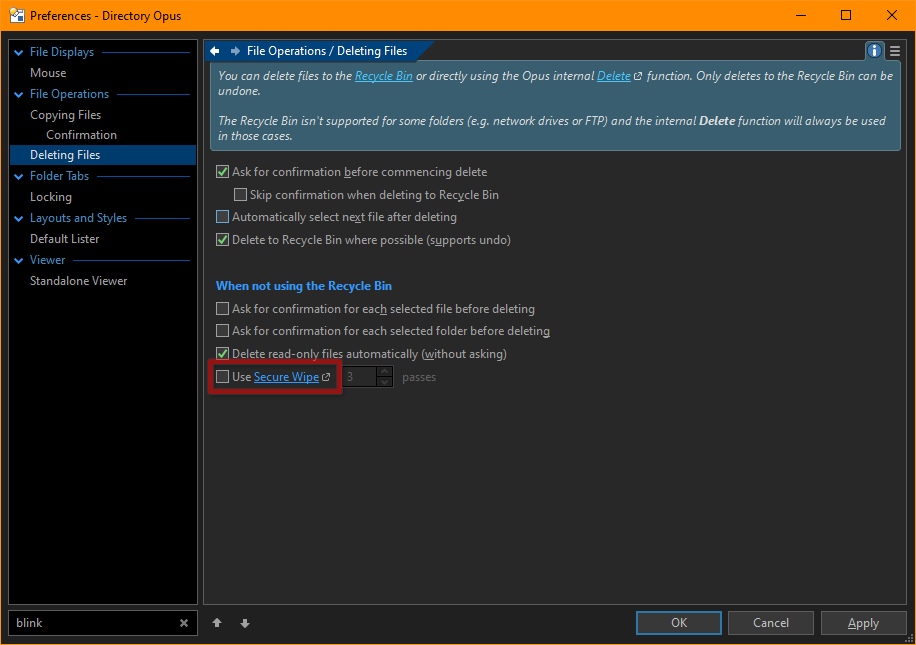Open the Copying Files page

pyautogui.click(x=65, y=115)
